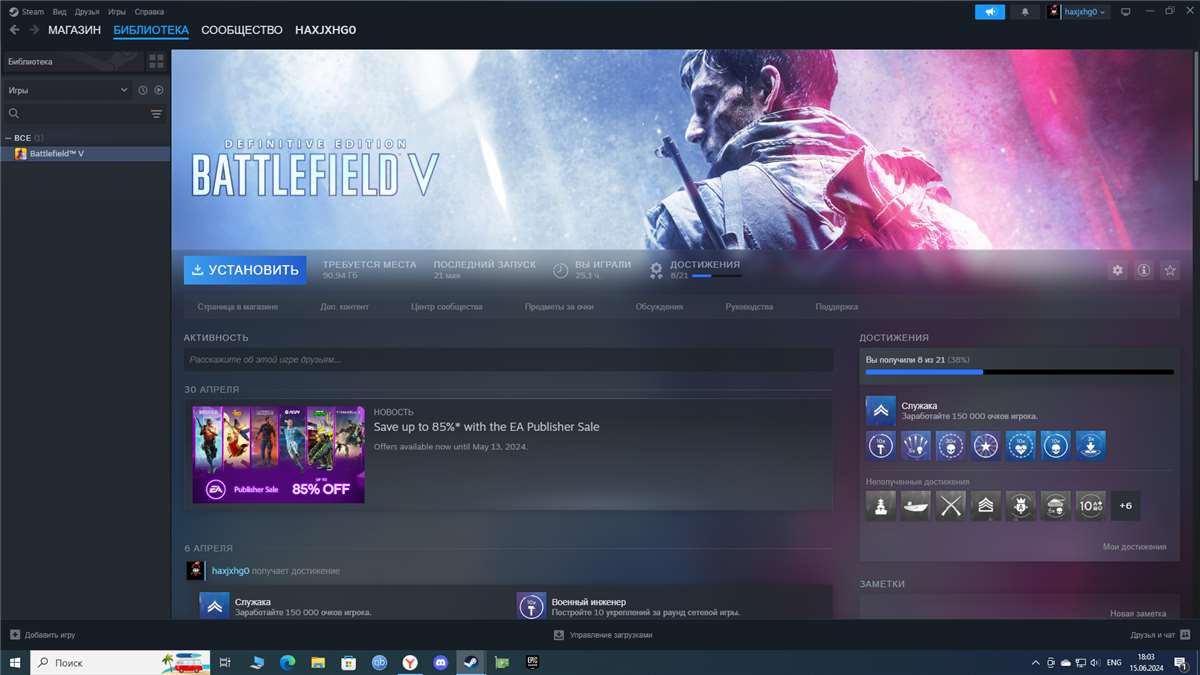Collapse the ВСЕ games group
Screen dimensions: 1200x675
click(x=9, y=138)
